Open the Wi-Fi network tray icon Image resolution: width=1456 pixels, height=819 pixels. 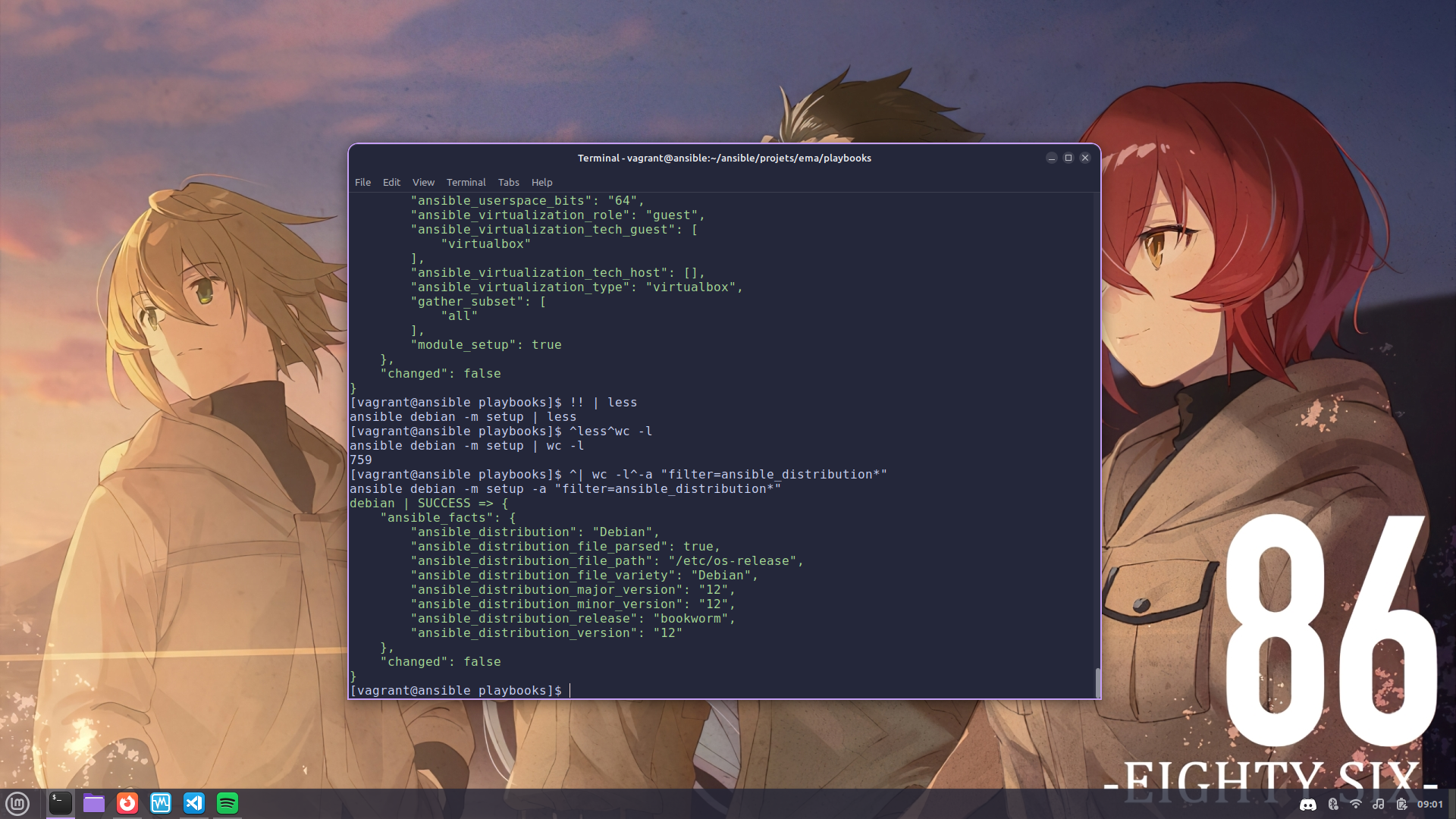1355,805
